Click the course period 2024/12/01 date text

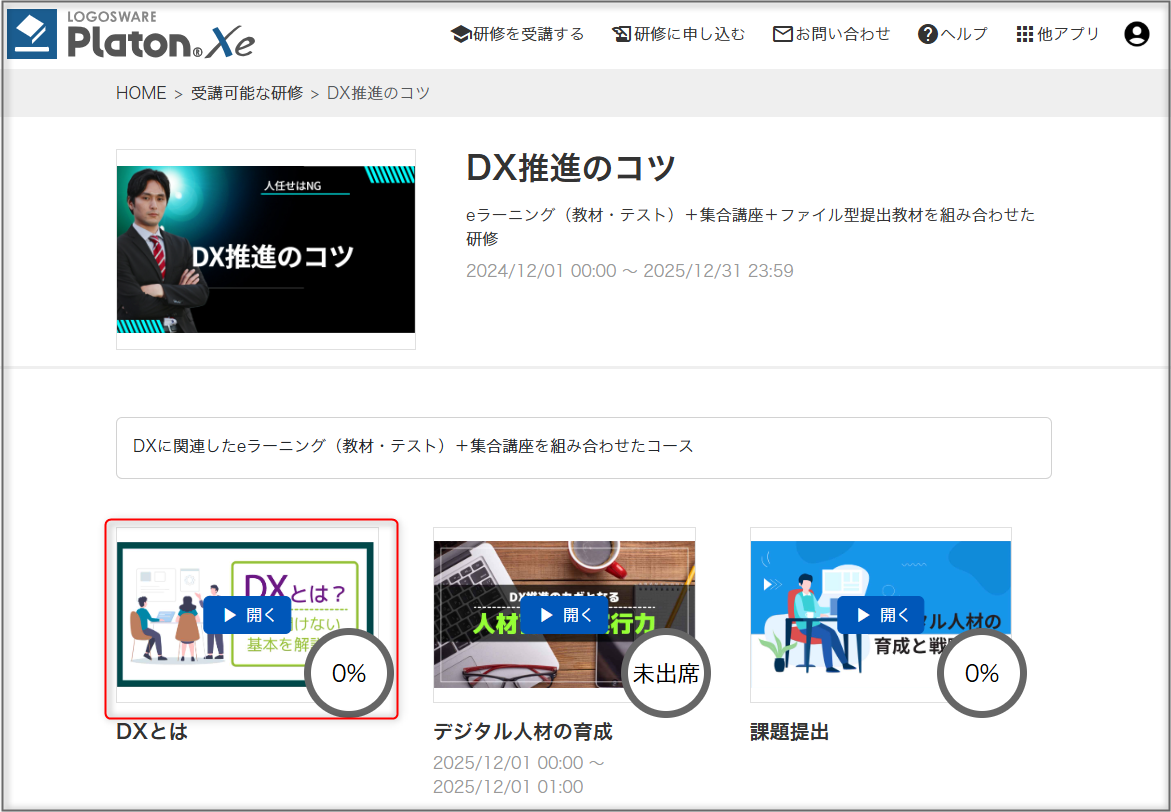(x=630, y=270)
